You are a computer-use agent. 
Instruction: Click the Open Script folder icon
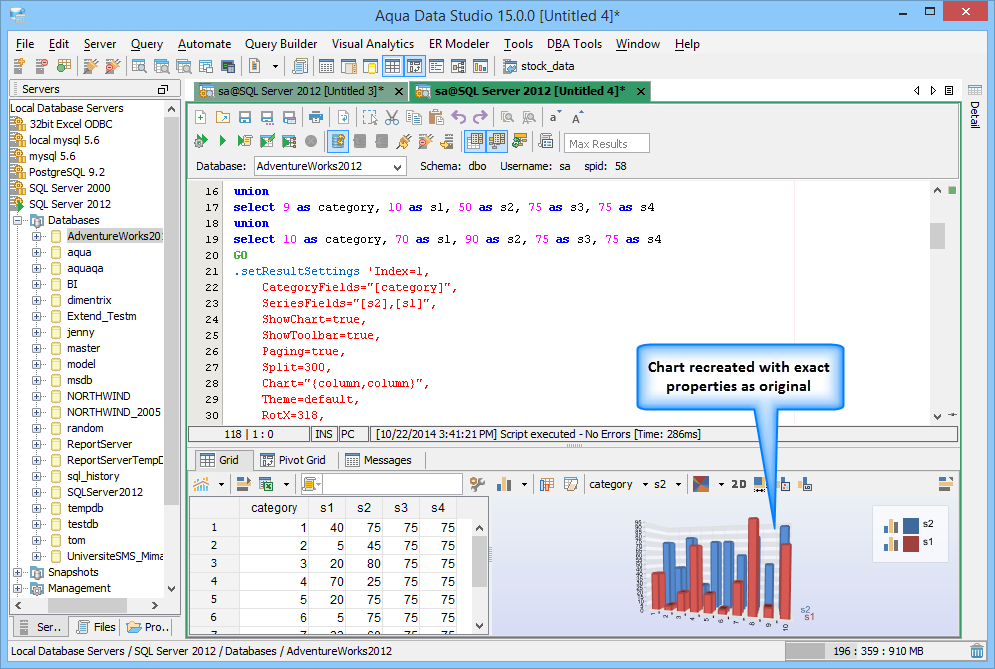tap(223, 117)
